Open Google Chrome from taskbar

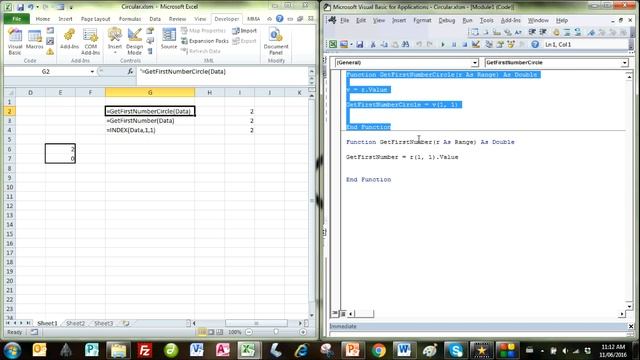click(x=378, y=350)
